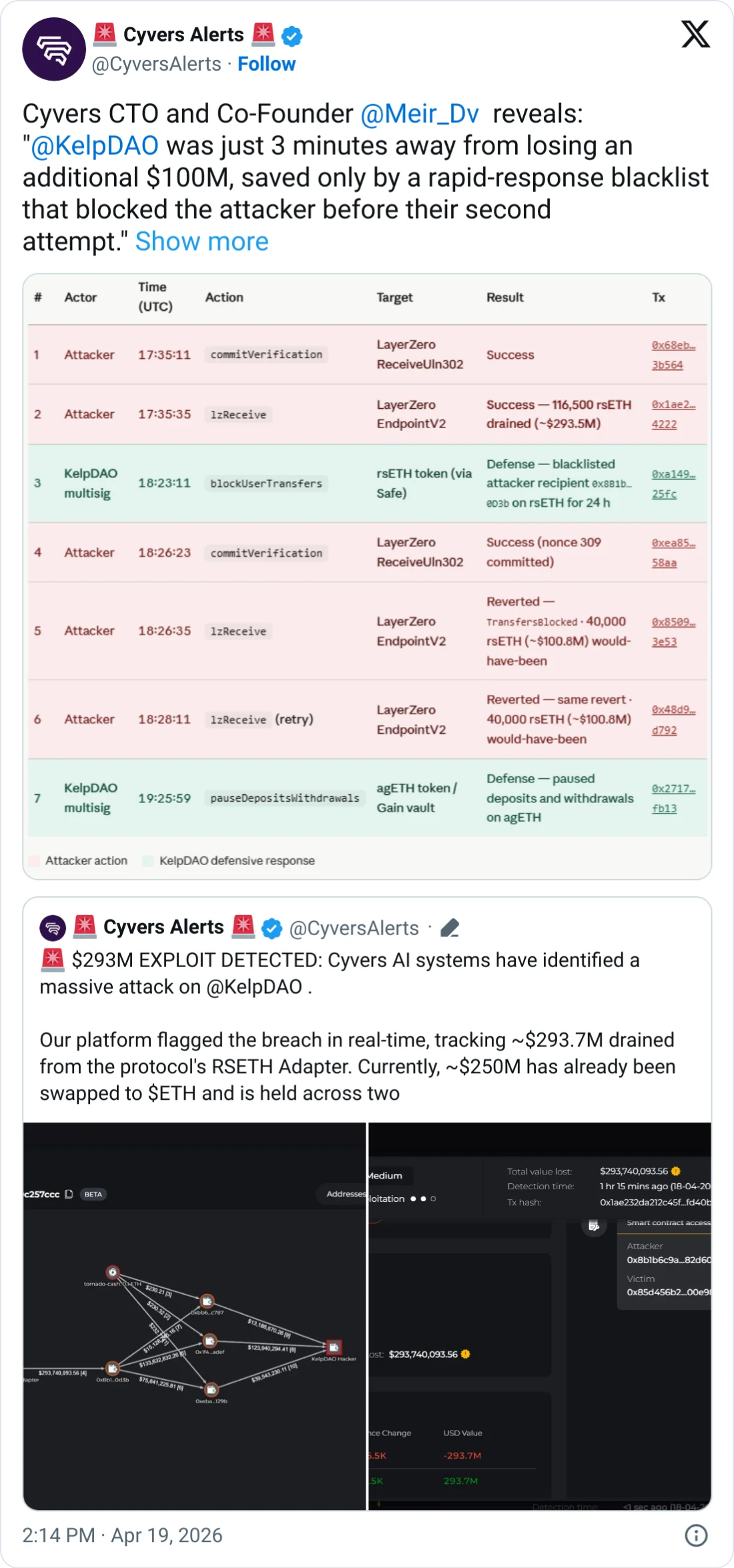This screenshot has width=734, height=1568.
Task: Click the X logo in the top corner
Action: (695, 34)
